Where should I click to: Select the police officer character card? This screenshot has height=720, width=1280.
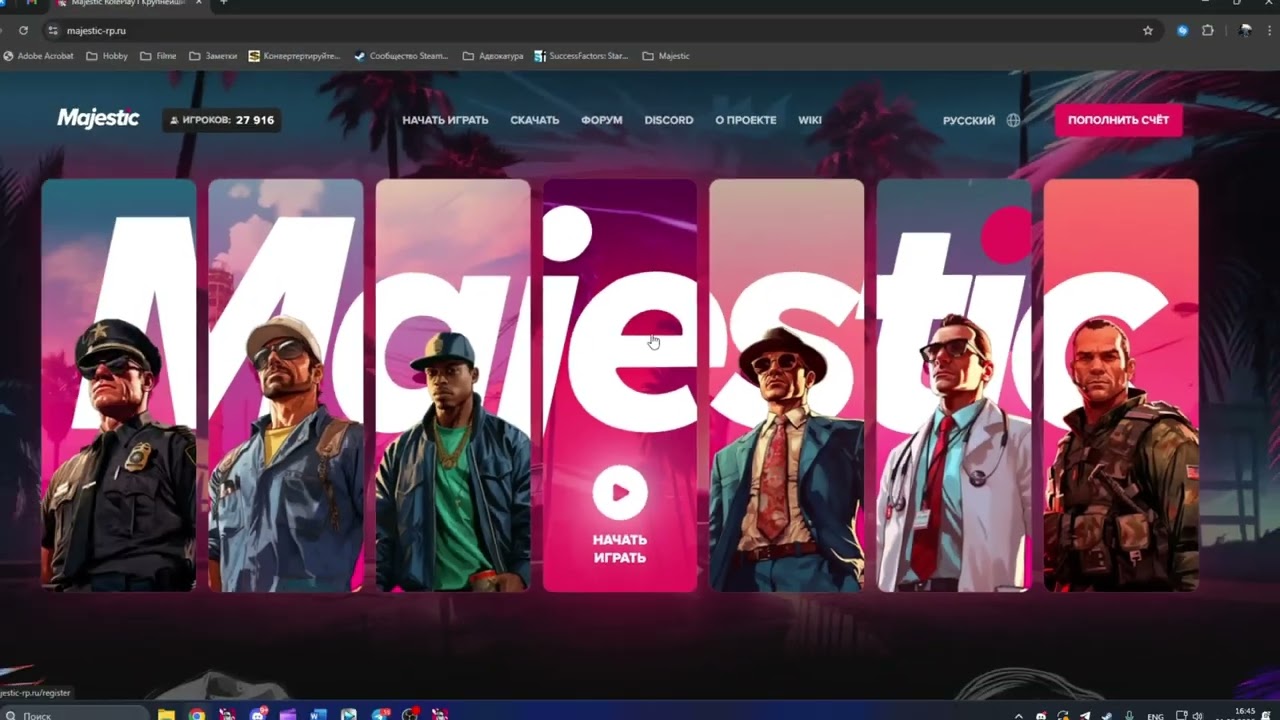point(119,385)
